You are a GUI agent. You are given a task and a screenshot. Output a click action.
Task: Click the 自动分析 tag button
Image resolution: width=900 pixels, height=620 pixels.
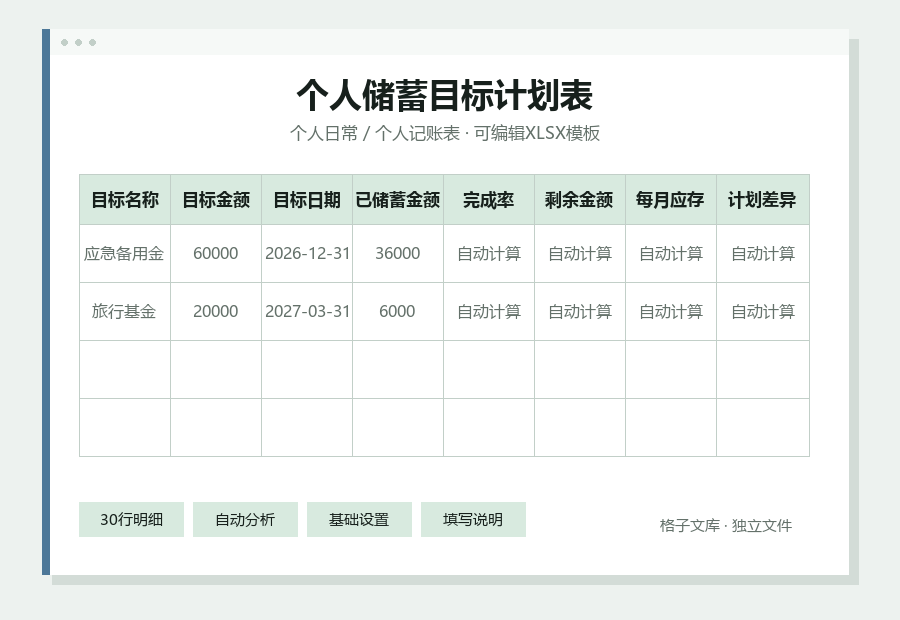[x=245, y=520]
